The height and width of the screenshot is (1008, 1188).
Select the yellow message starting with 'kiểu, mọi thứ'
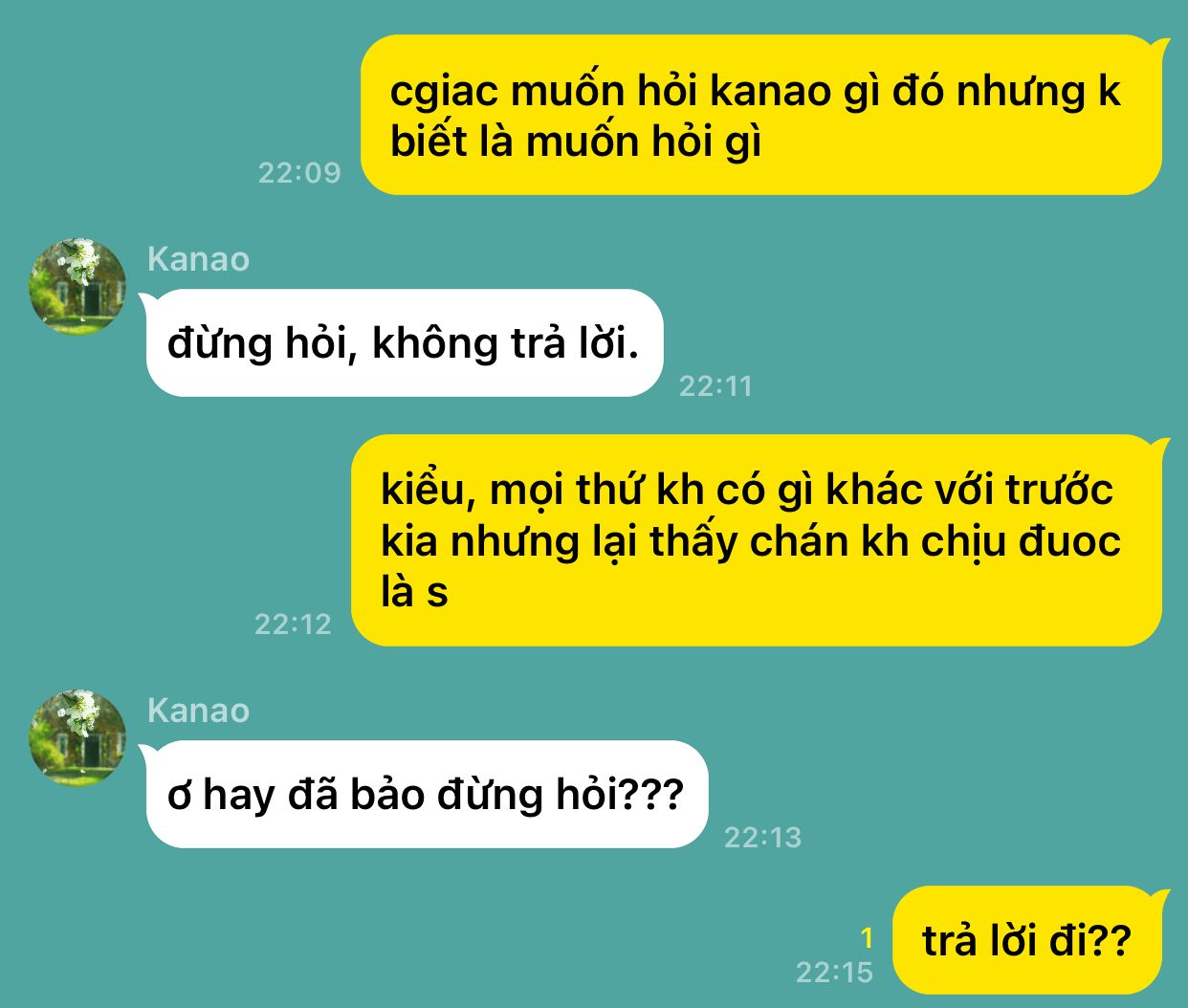[x=758, y=540]
